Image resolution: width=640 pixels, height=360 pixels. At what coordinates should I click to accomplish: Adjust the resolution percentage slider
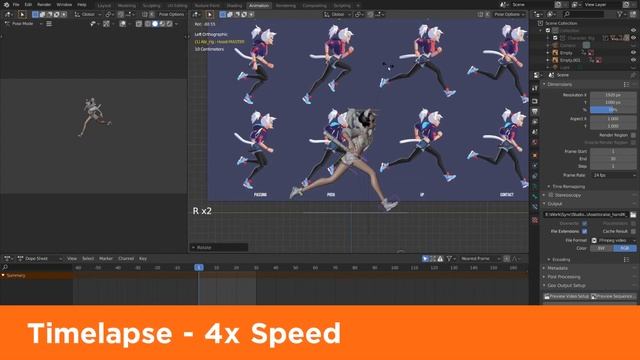tap(613, 110)
